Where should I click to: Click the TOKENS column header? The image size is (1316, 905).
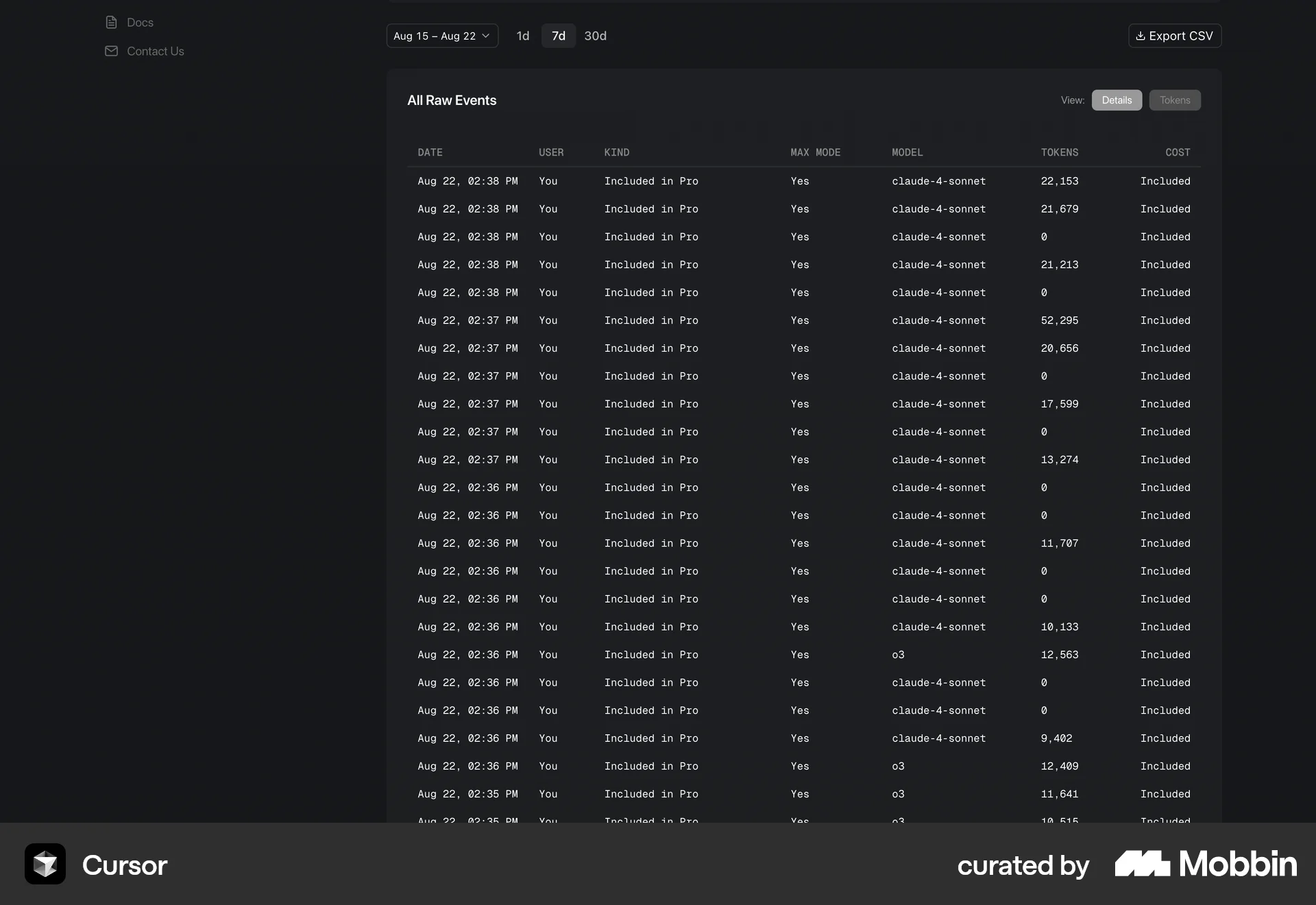[1059, 152]
